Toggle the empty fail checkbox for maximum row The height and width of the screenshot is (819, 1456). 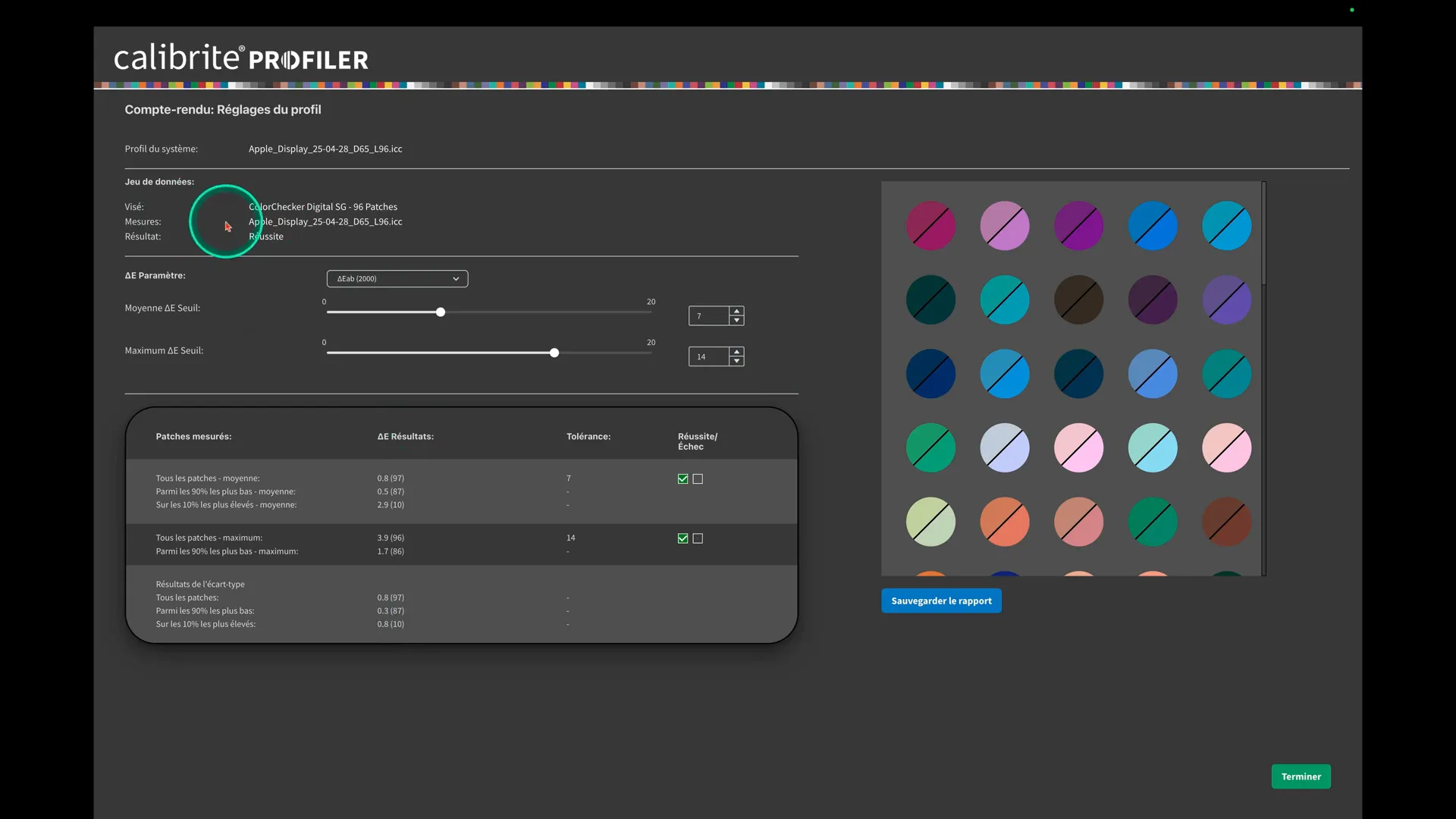(698, 538)
